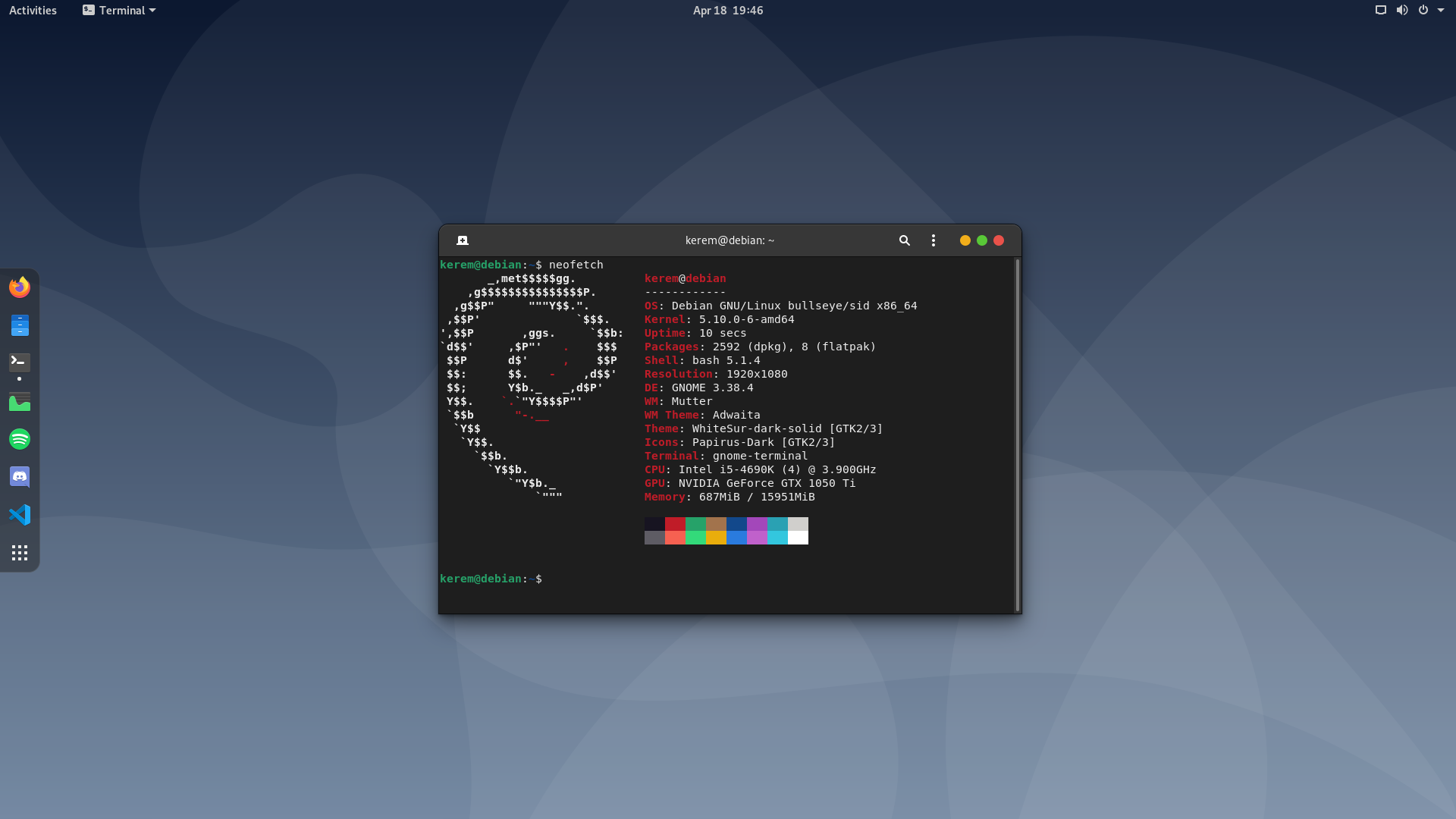
Task: Open the green system monitor dock icon
Action: tap(20, 401)
